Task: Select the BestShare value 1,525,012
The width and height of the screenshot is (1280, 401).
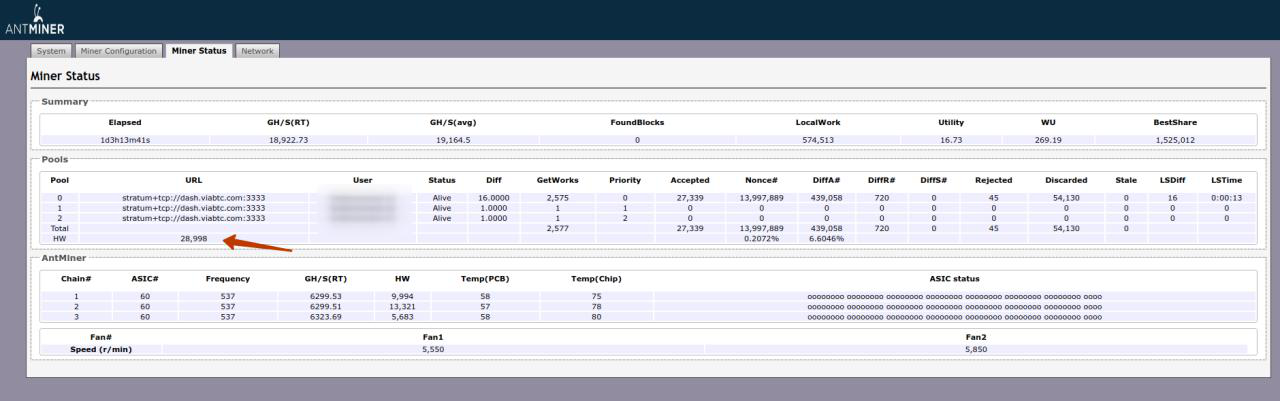Action: [x=1174, y=140]
